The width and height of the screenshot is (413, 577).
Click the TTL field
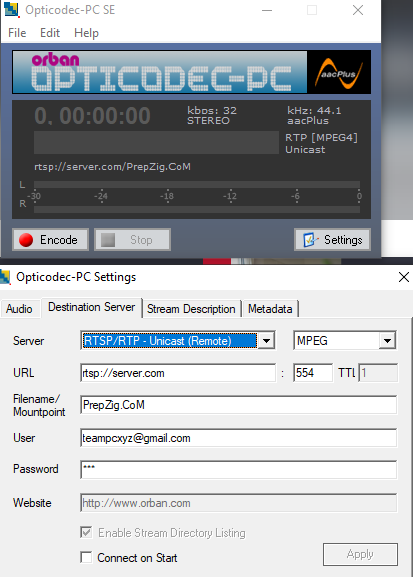coord(378,373)
